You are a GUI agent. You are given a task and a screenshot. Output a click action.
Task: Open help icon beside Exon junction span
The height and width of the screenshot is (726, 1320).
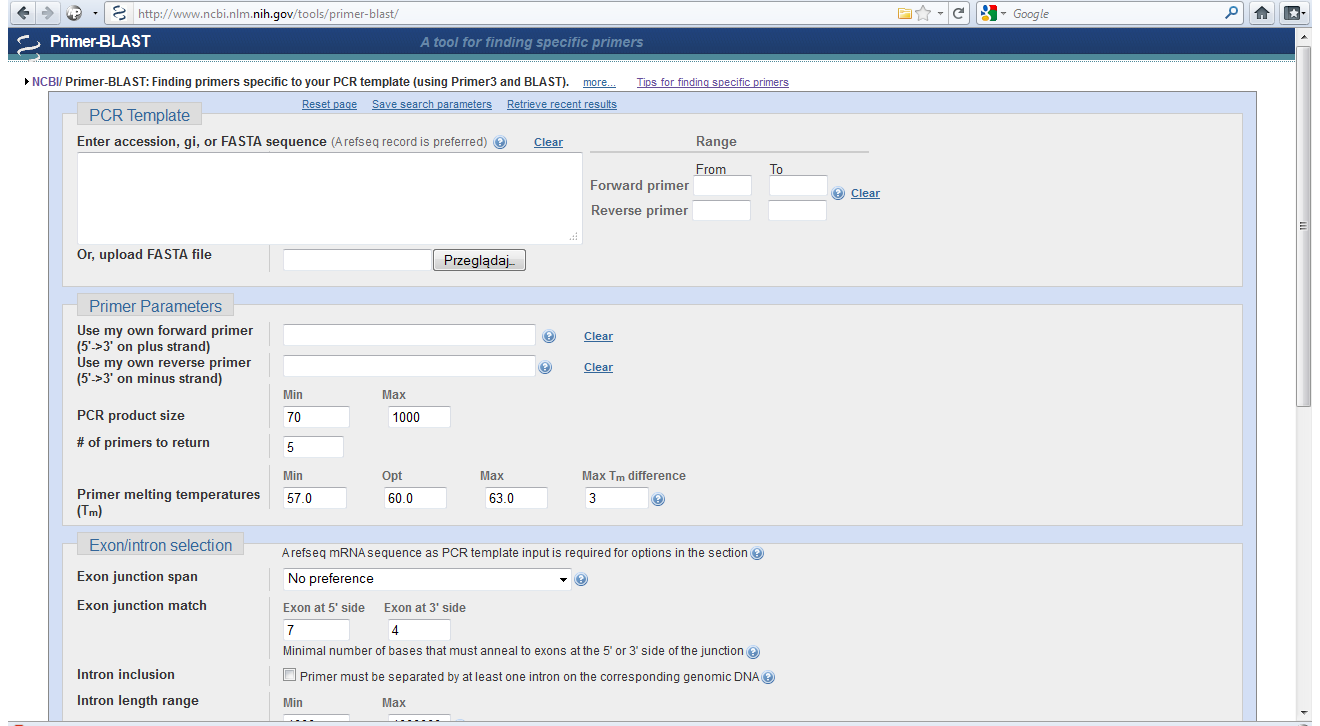pos(581,579)
